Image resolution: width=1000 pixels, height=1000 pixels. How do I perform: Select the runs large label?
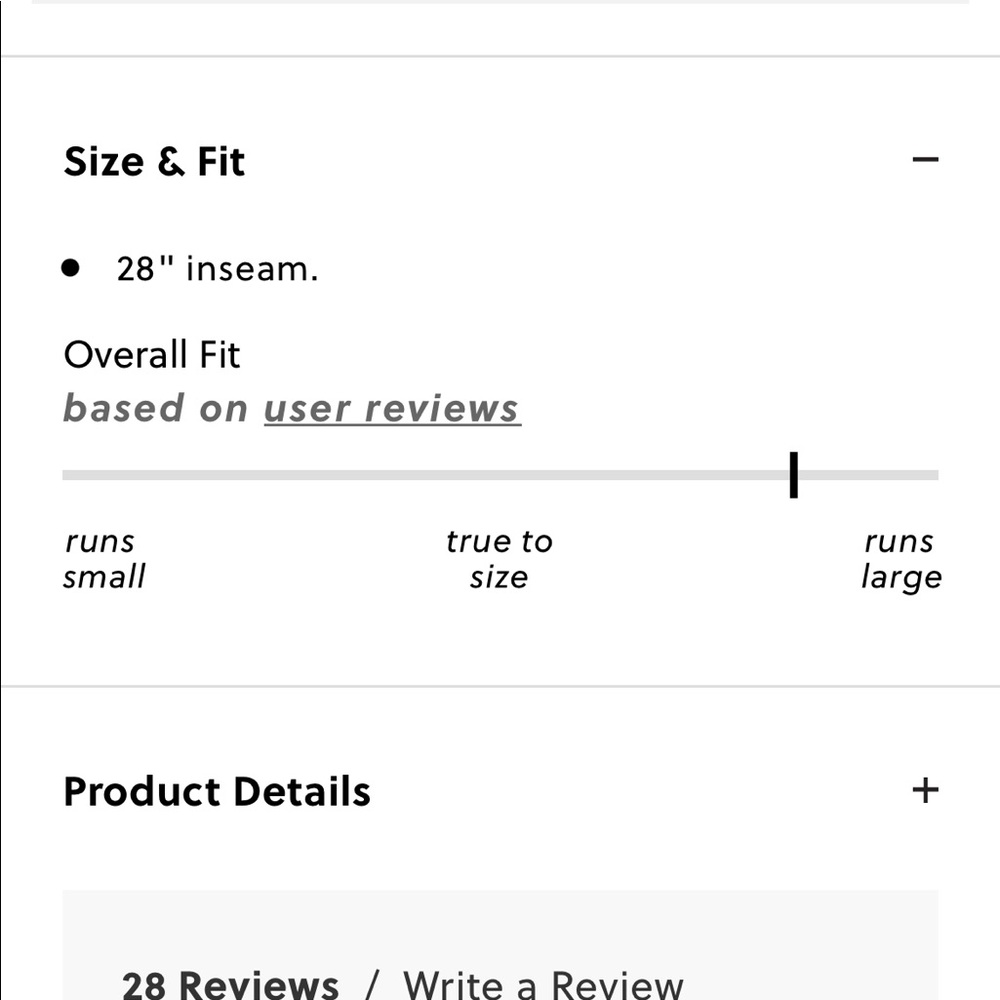(901, 559)
